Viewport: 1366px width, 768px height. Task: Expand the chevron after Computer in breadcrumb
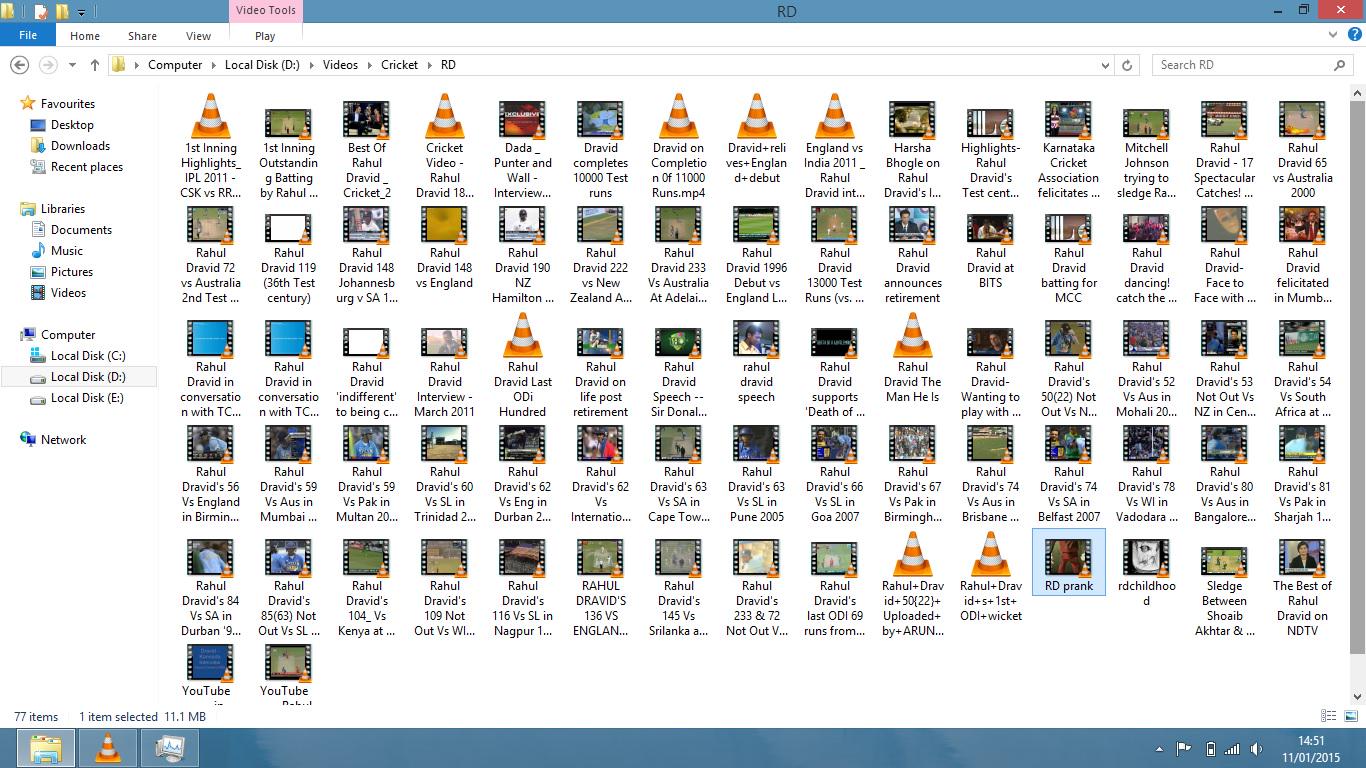(x=213, y=65)
